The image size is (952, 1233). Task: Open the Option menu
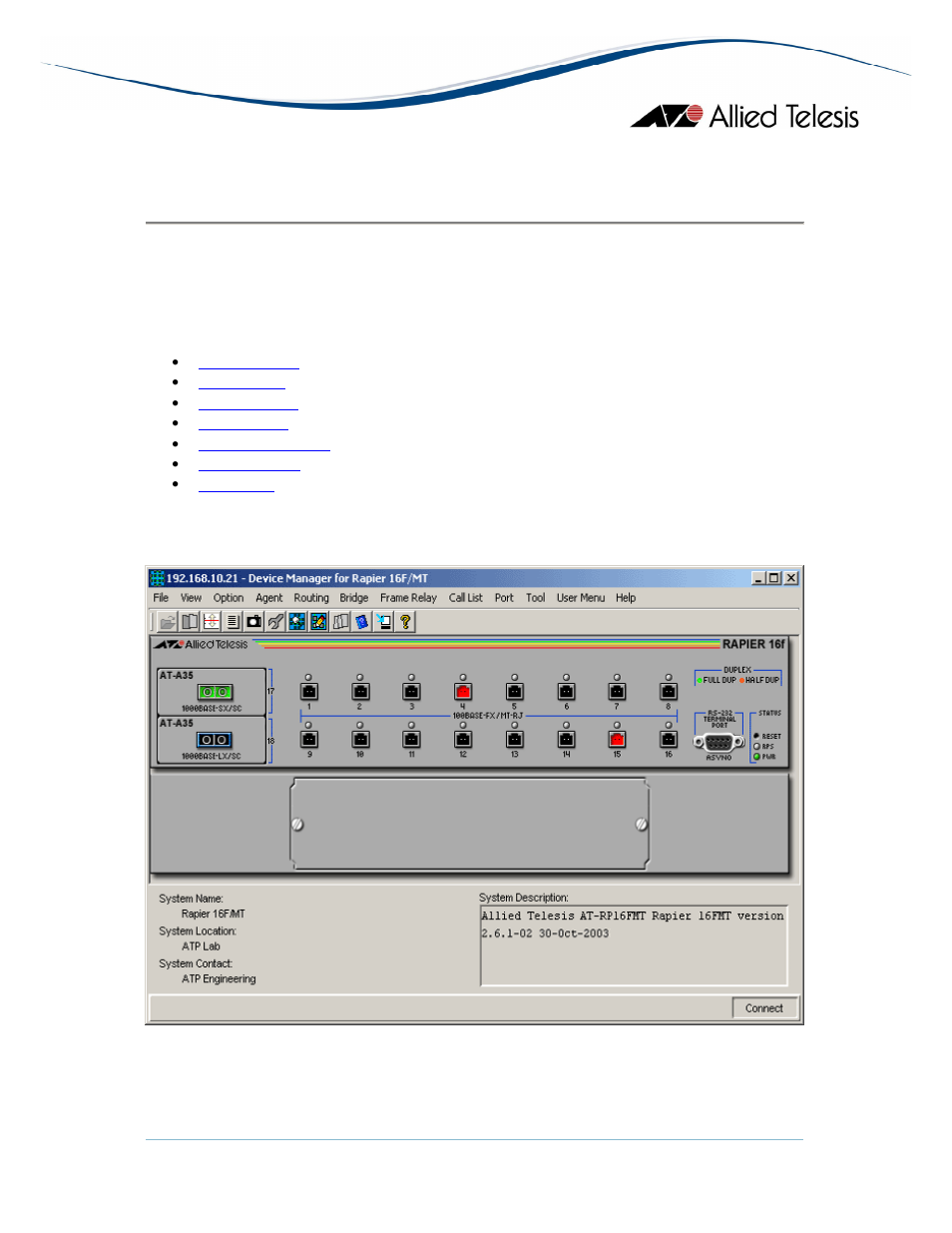click(x=229, y=598)
